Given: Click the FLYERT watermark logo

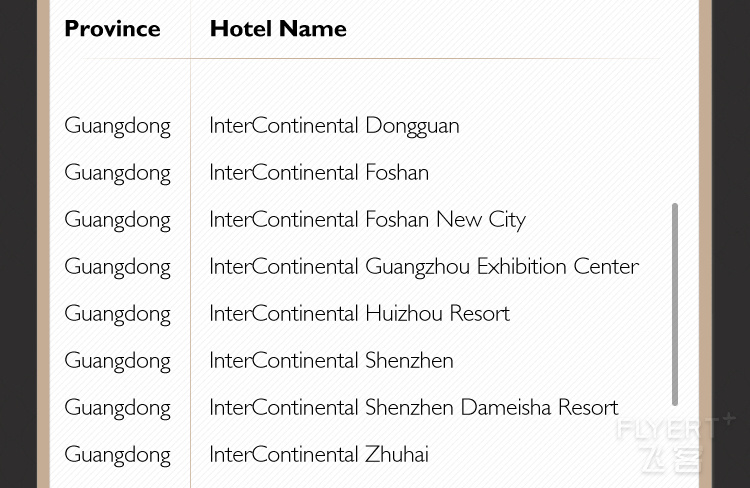Looking at the screenshot, I should (675, 444).
